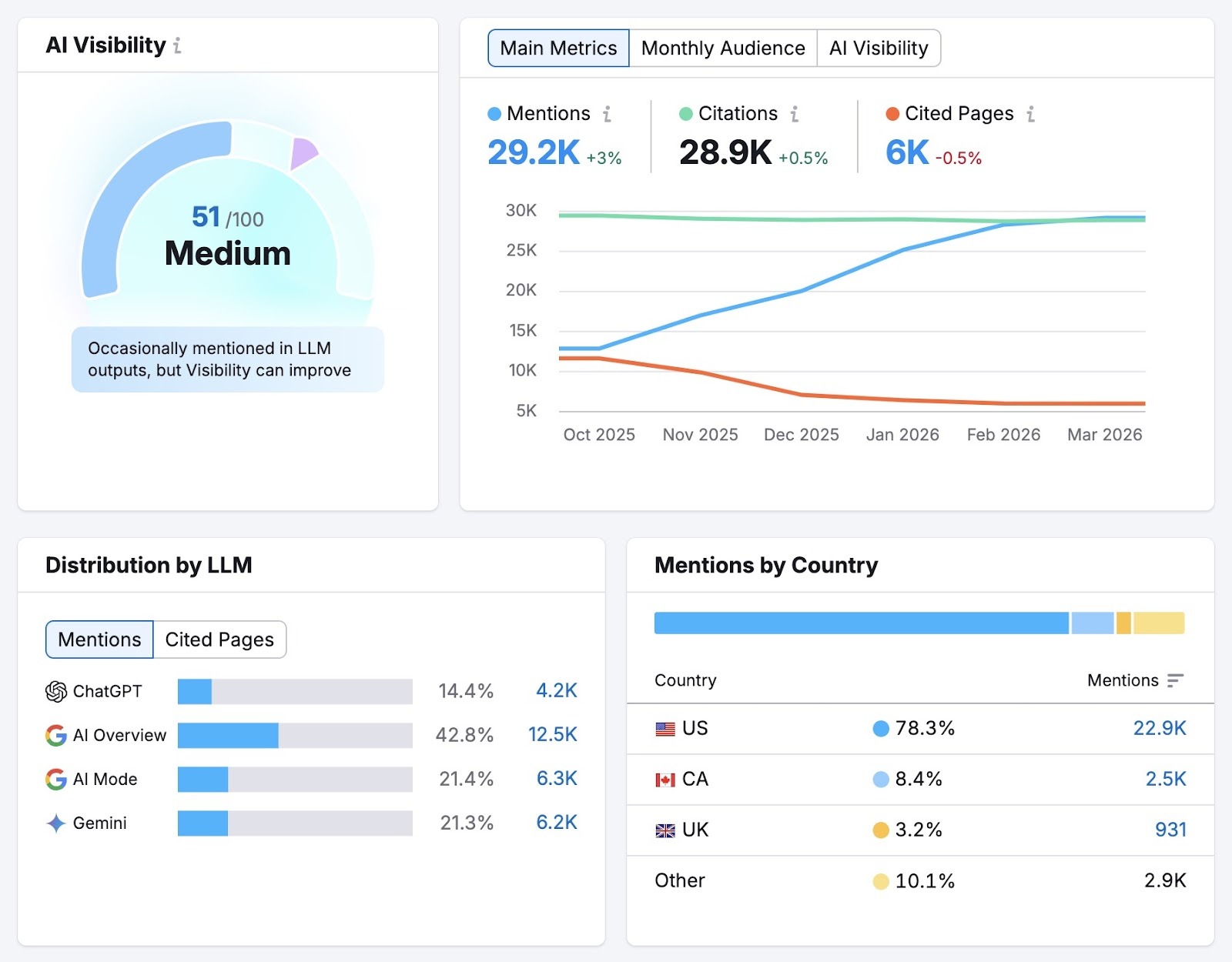Switch to the Monthly Audience tab
The height and width of the screenshot is (962, 1232).
click(x=723, y=48)
